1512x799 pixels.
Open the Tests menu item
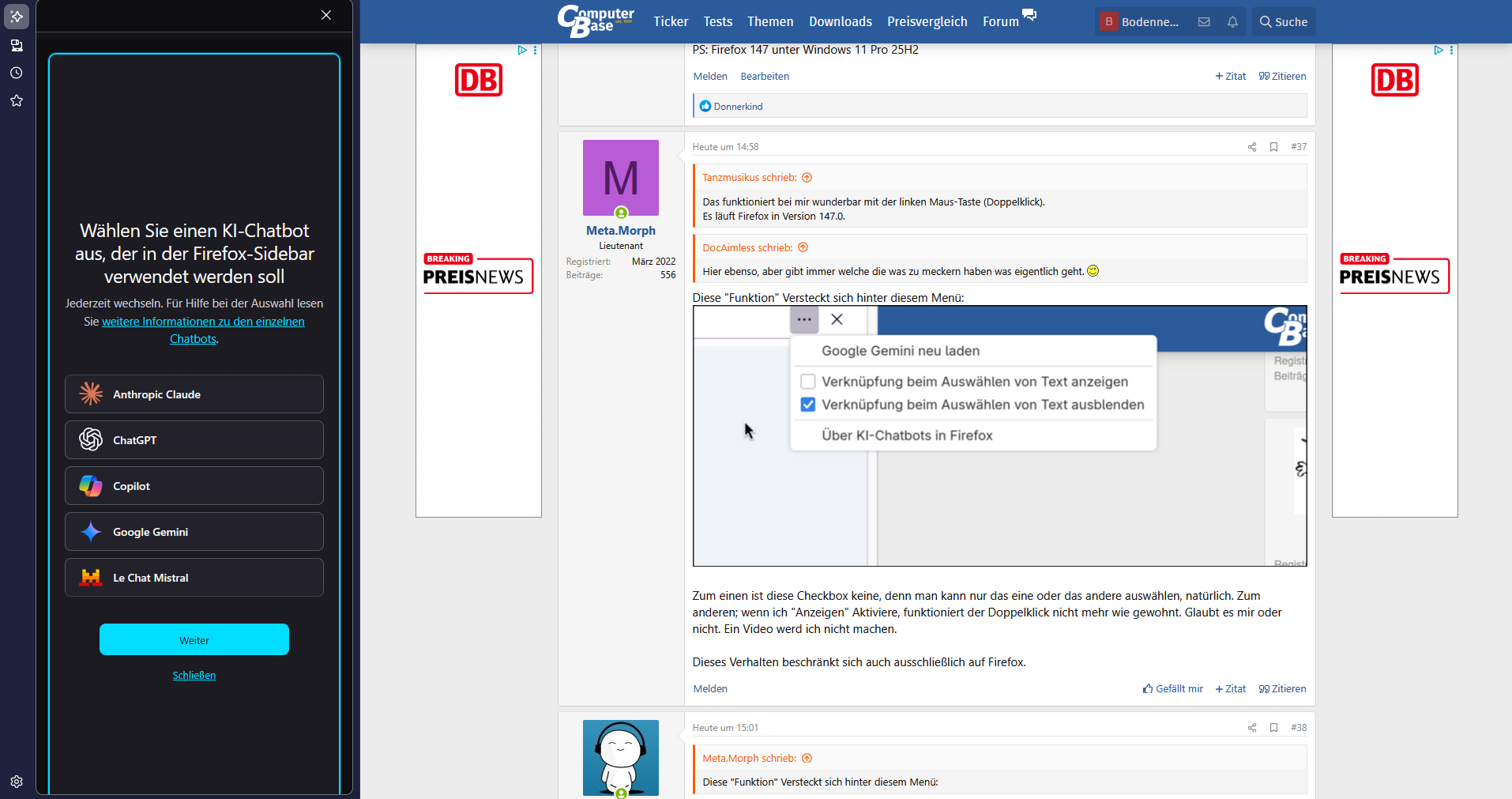[x=718, y=21]
